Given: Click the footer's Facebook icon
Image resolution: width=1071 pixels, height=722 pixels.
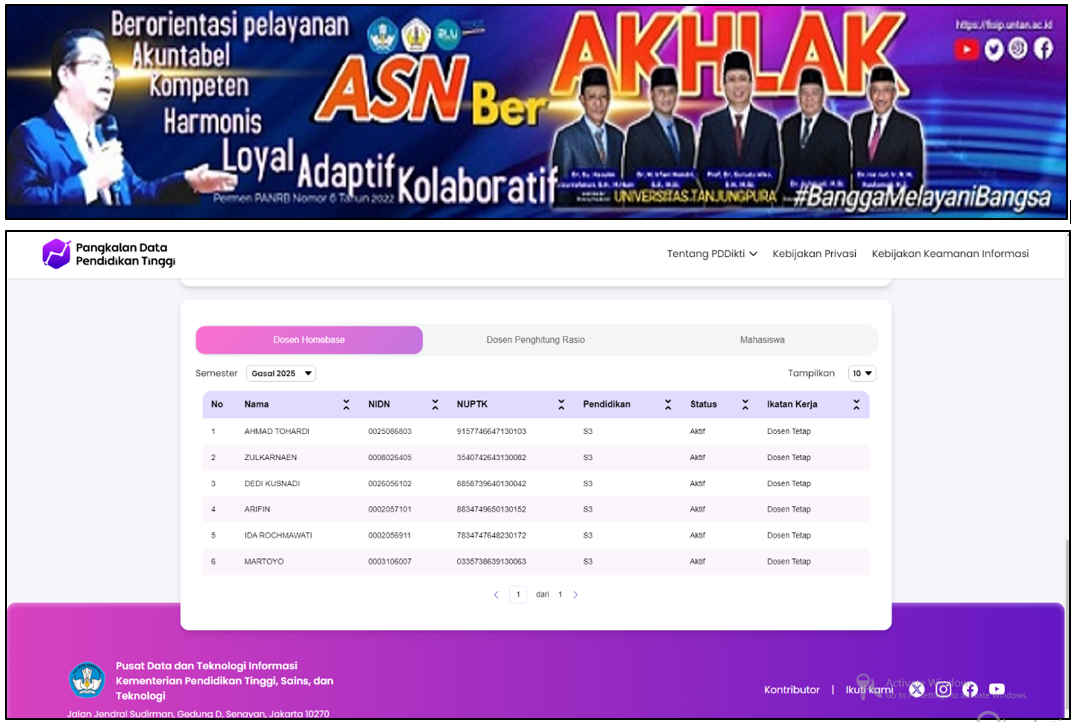Looking at the screenshot, I should click(x=970, y=689).
